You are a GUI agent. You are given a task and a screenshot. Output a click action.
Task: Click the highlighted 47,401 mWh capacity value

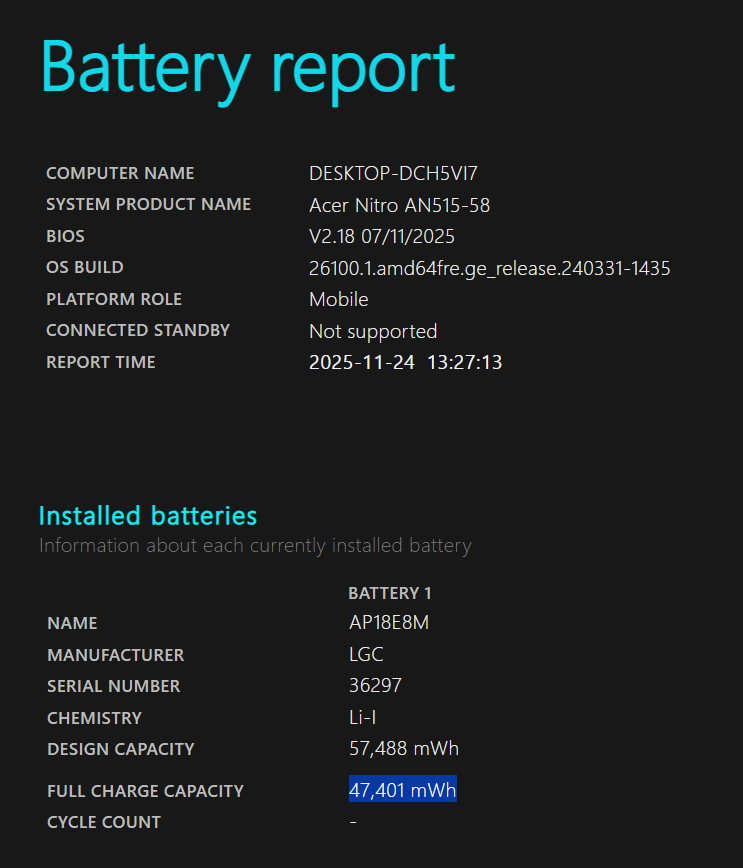pos(402,791)
